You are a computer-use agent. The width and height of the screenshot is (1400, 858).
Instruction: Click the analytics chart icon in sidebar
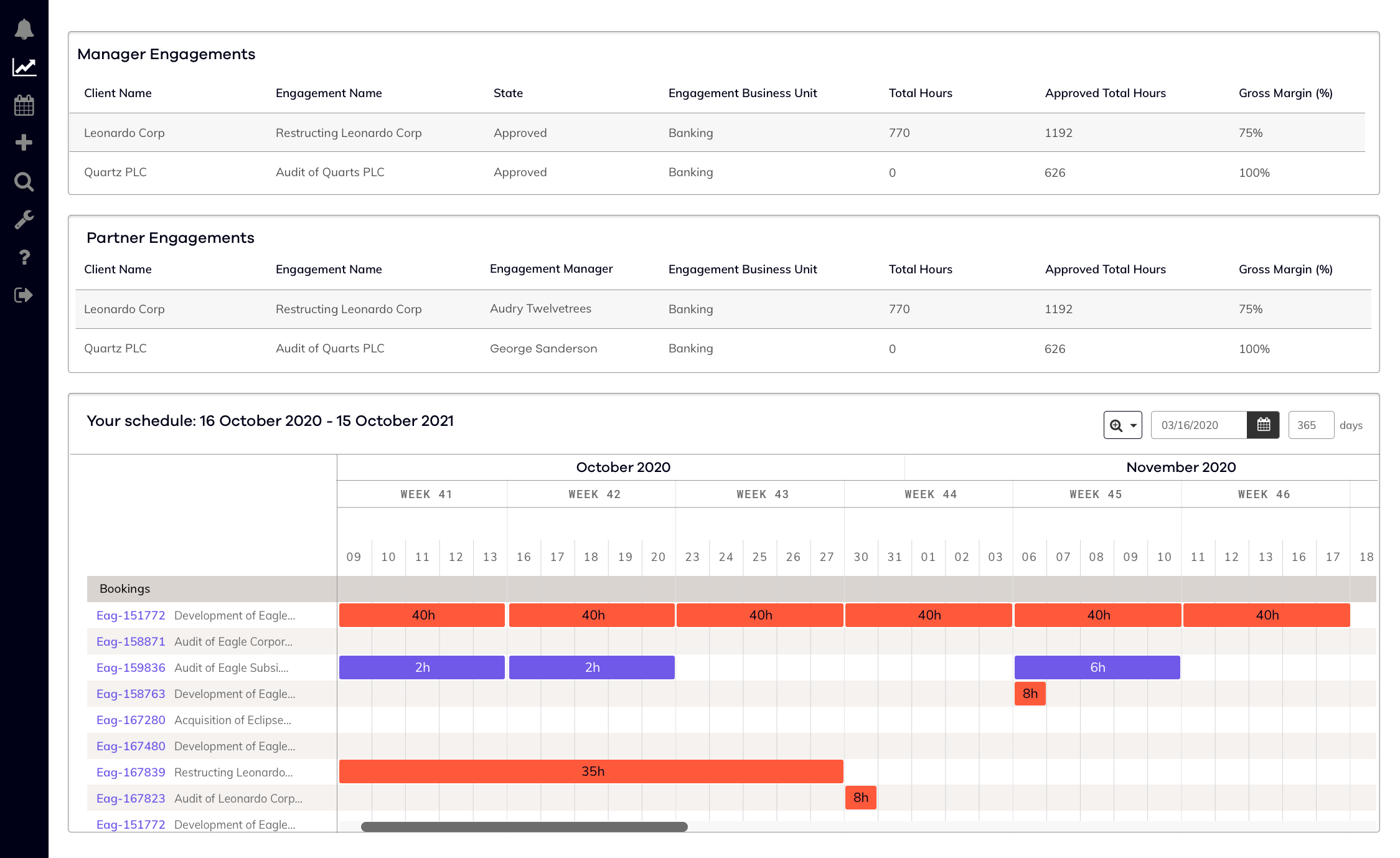click(24, 67)
